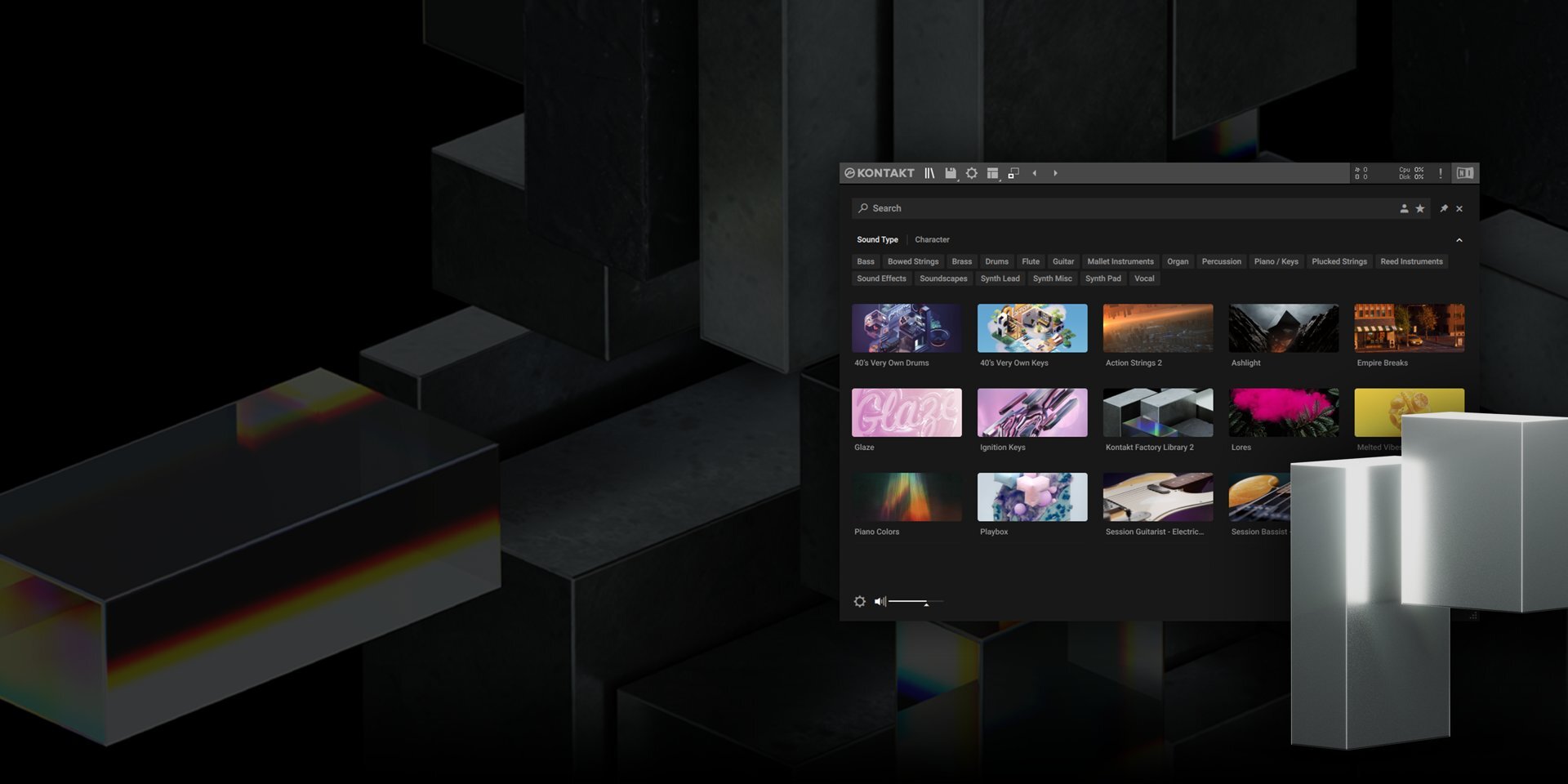Select the Reed Instruments tag
1568x784 pixels.
[1411, 261]
